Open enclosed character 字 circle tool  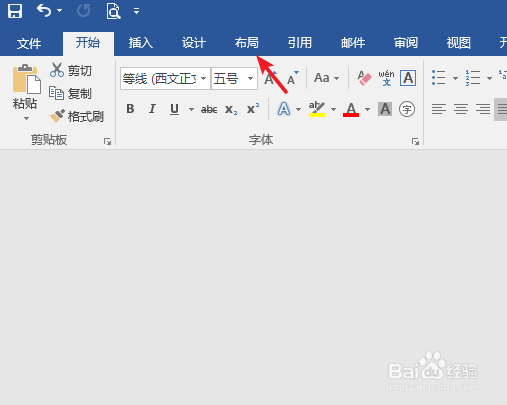407,109
